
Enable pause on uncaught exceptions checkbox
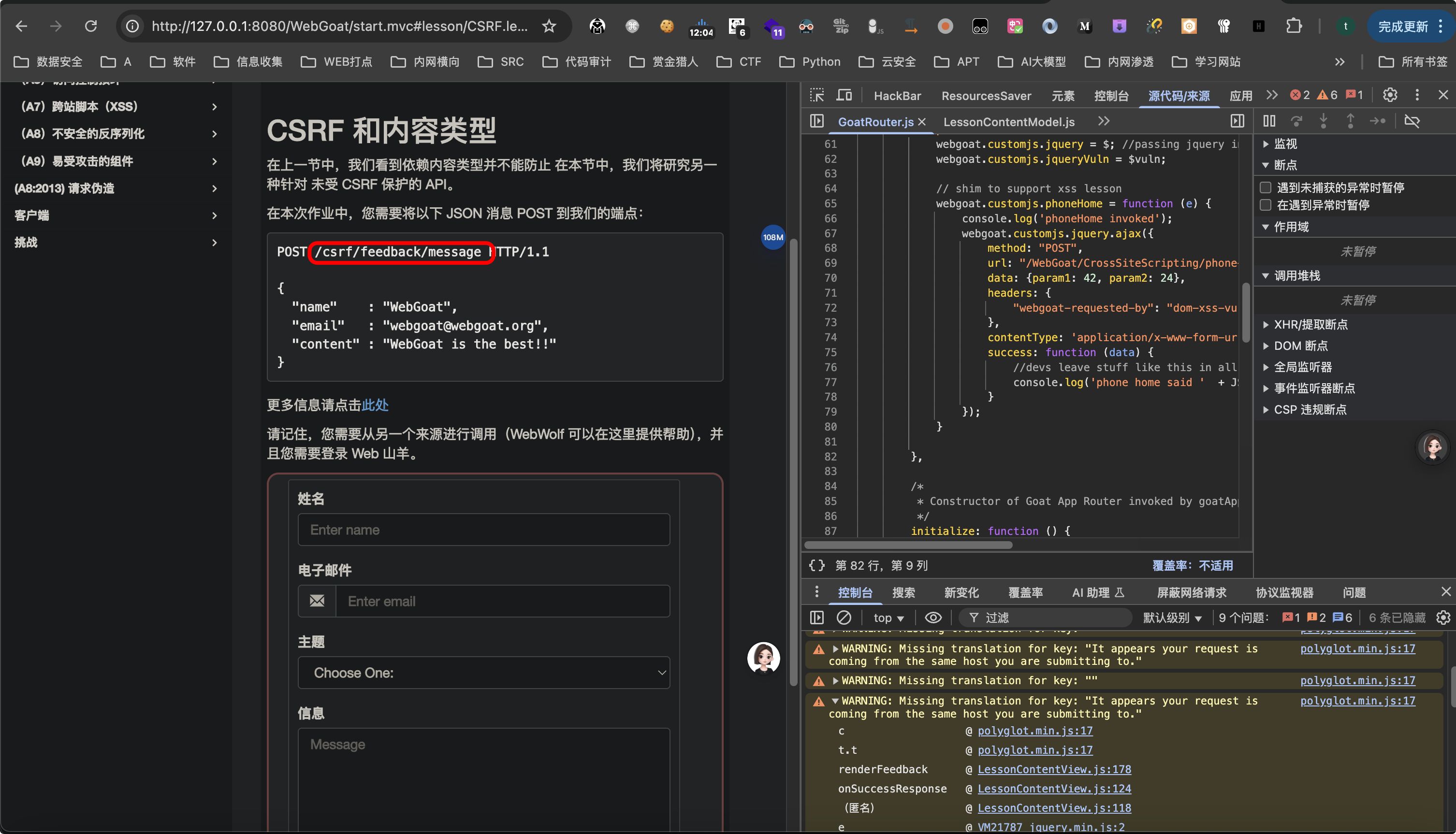pyautogui.click(x=1266, y=187)
